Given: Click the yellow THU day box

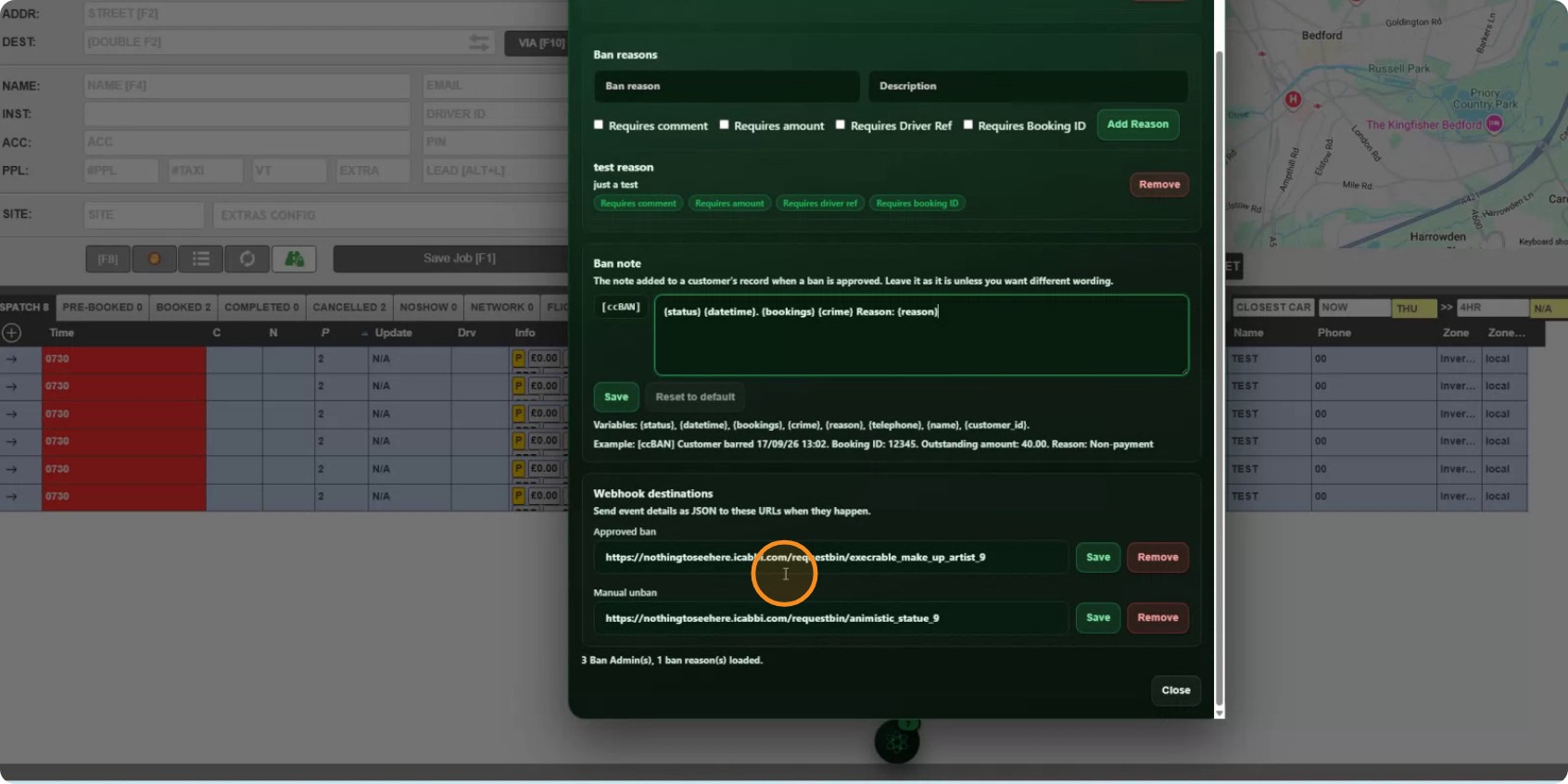Looking at the screenshot, I should pos(1414,309).
